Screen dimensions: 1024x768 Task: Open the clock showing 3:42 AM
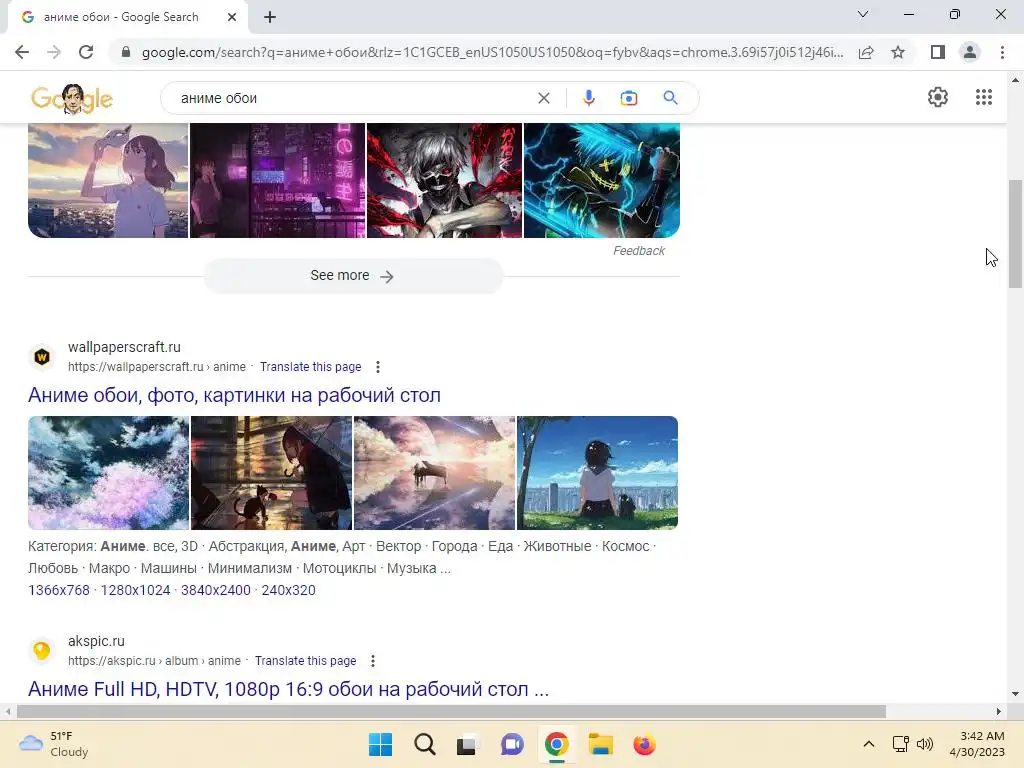tap(977, 744)
